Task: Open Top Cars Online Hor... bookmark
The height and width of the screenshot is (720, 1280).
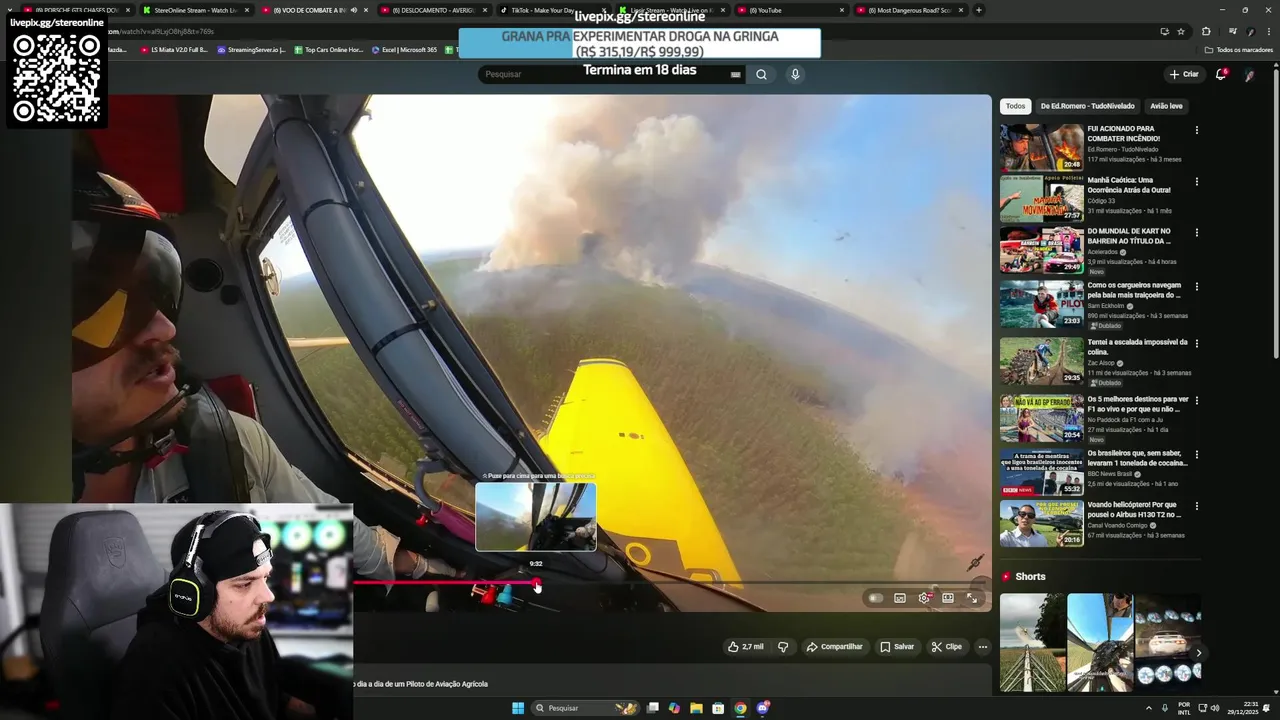Action: click(x=329, y=49)
